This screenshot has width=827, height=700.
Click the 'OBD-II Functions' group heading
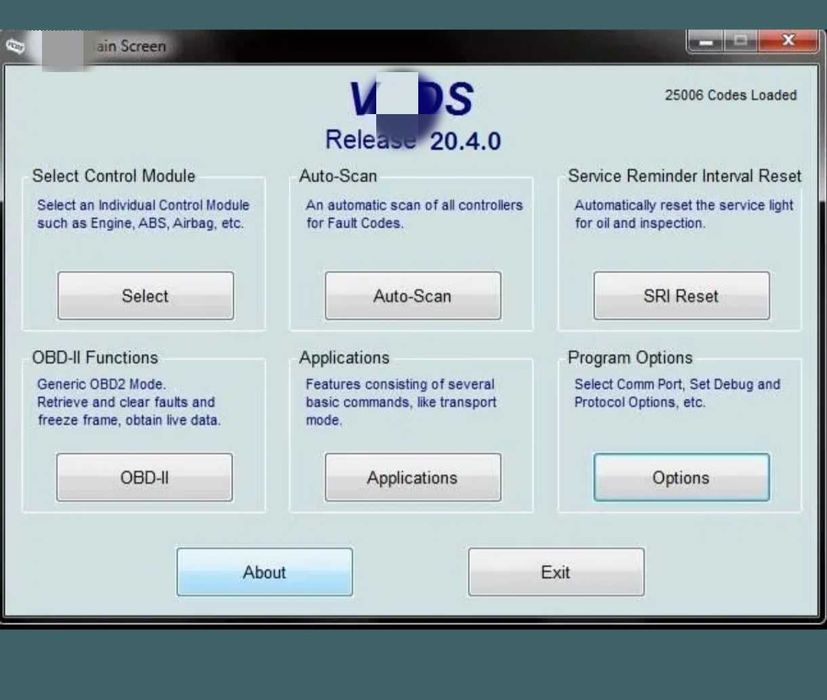click(x=95, y=358)
